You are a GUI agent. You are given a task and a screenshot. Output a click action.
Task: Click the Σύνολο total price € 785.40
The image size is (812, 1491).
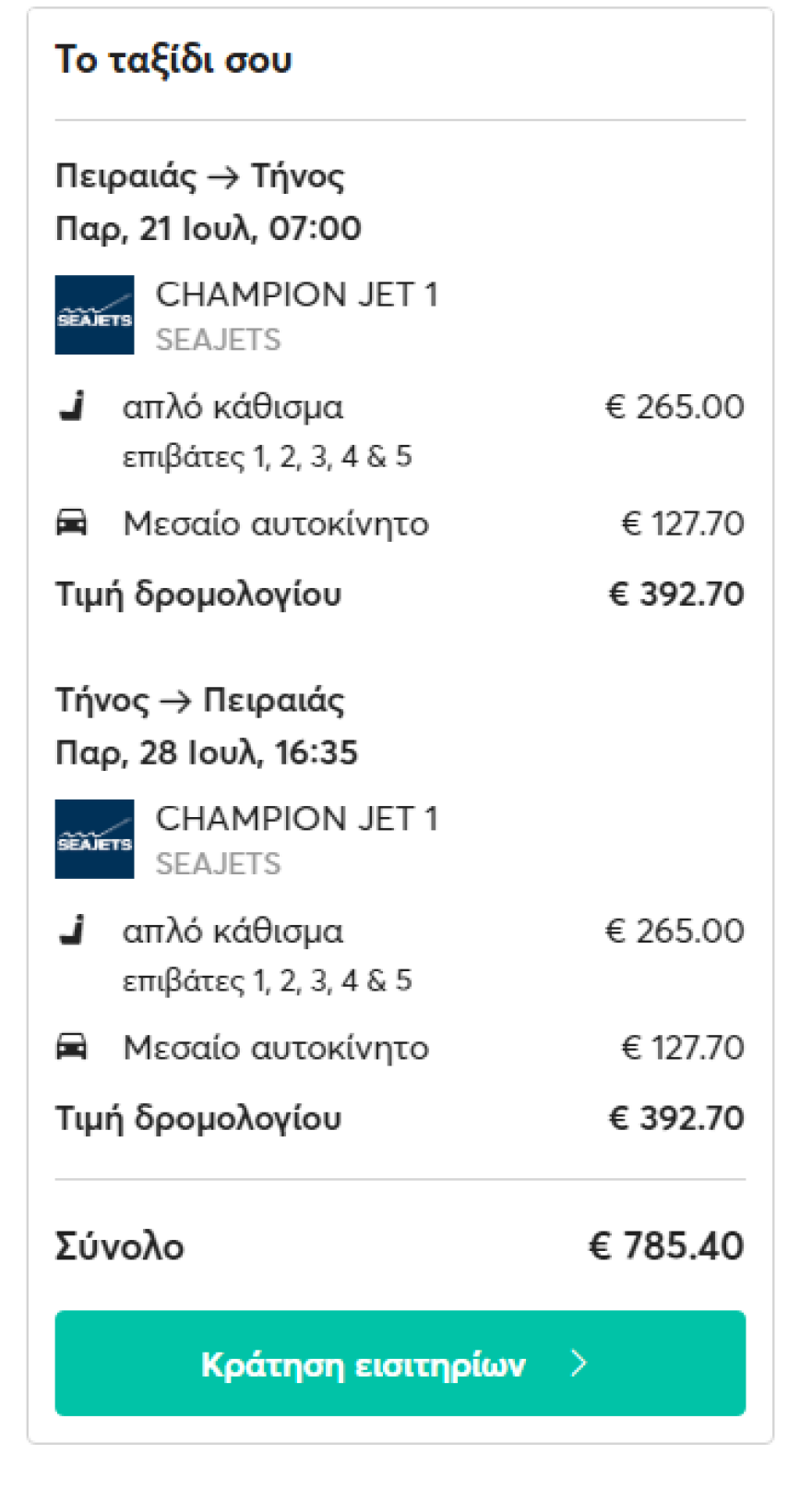(666, 1245)
